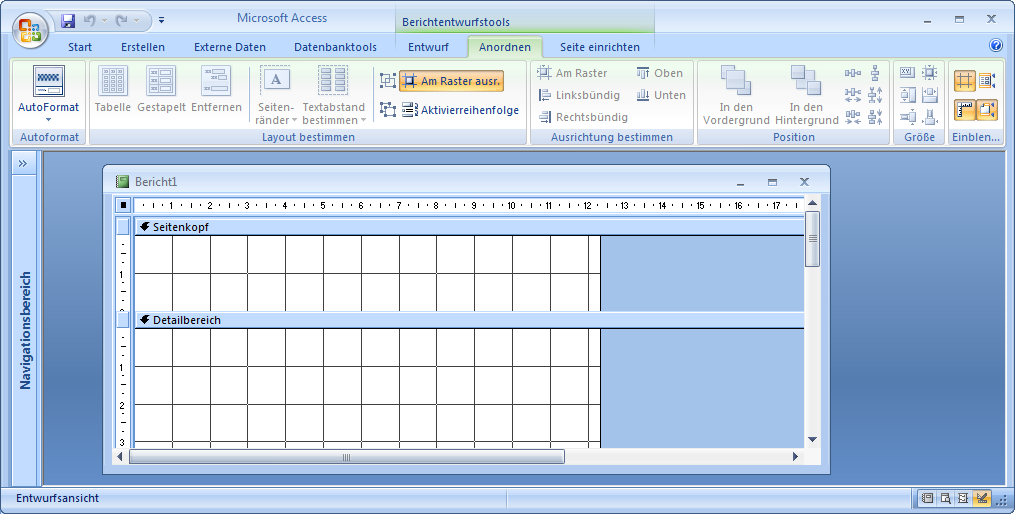Image resolution: width=1015 pixels, height=514 pixels.
Task: Open the Seite einrichten tab
Action: click(599, 47)
